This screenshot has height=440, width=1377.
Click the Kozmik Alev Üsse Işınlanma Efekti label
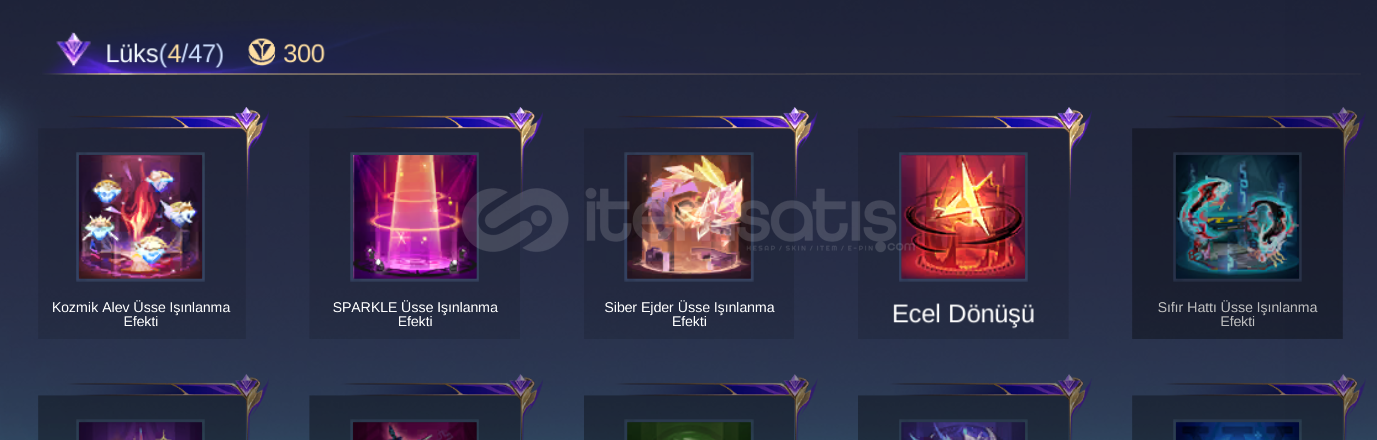click(x=141, y=314)
